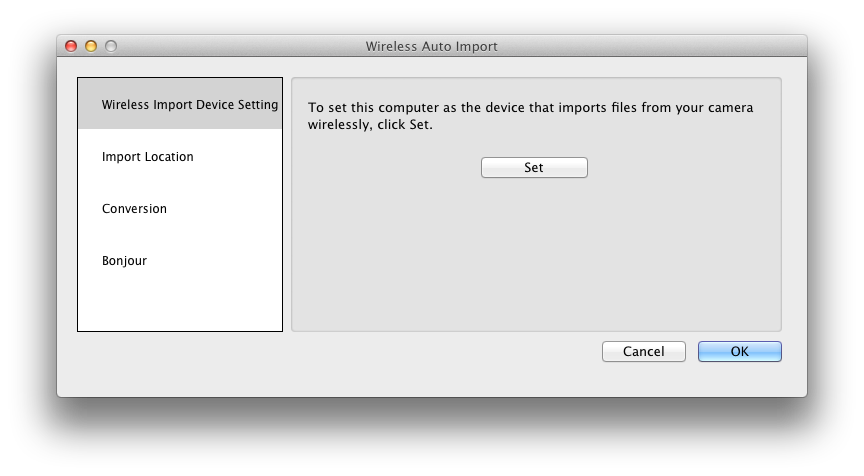Click empty panel space left of Set button

click(x=390, y=168)
